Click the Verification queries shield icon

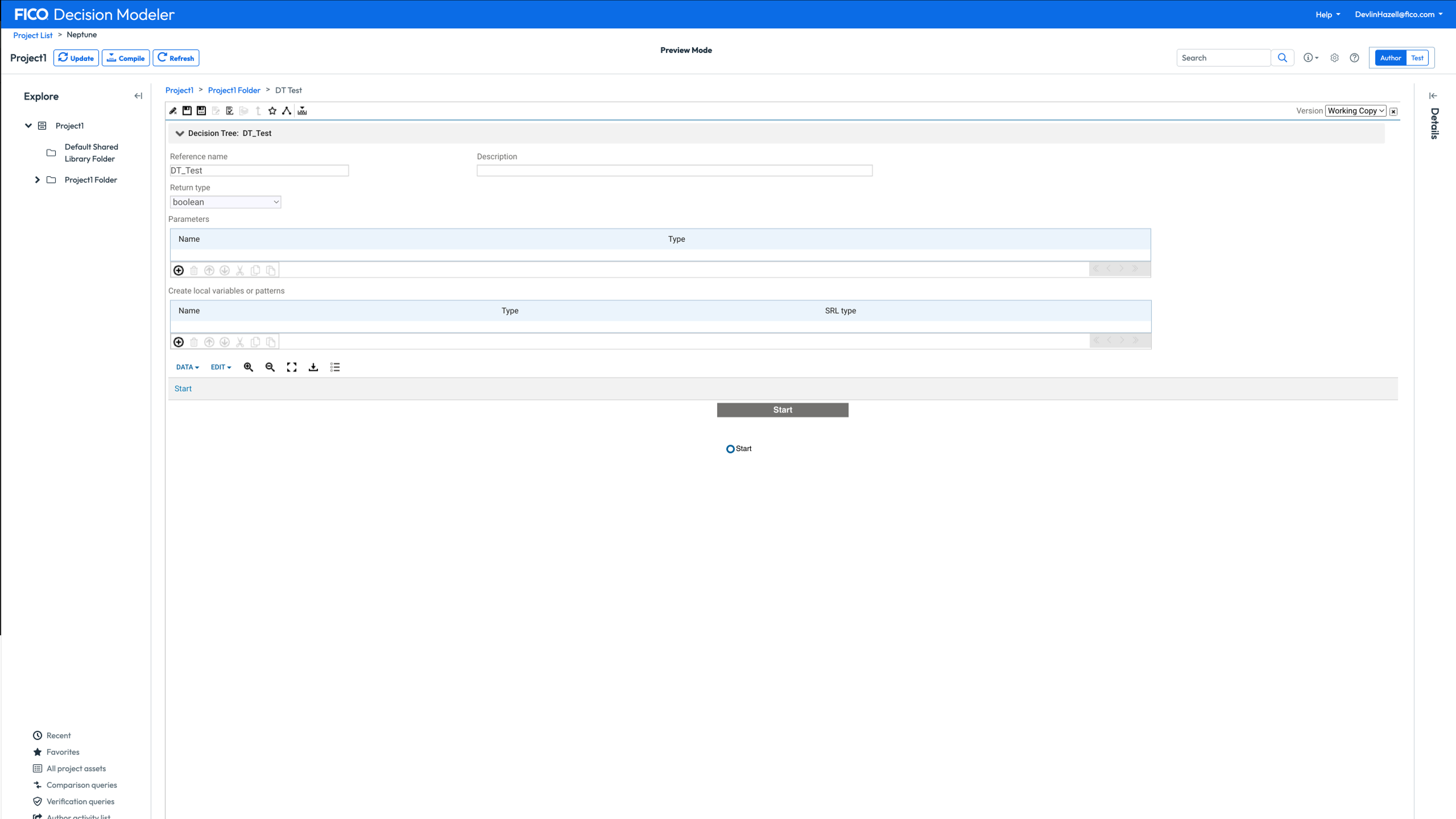click(38, 801)
